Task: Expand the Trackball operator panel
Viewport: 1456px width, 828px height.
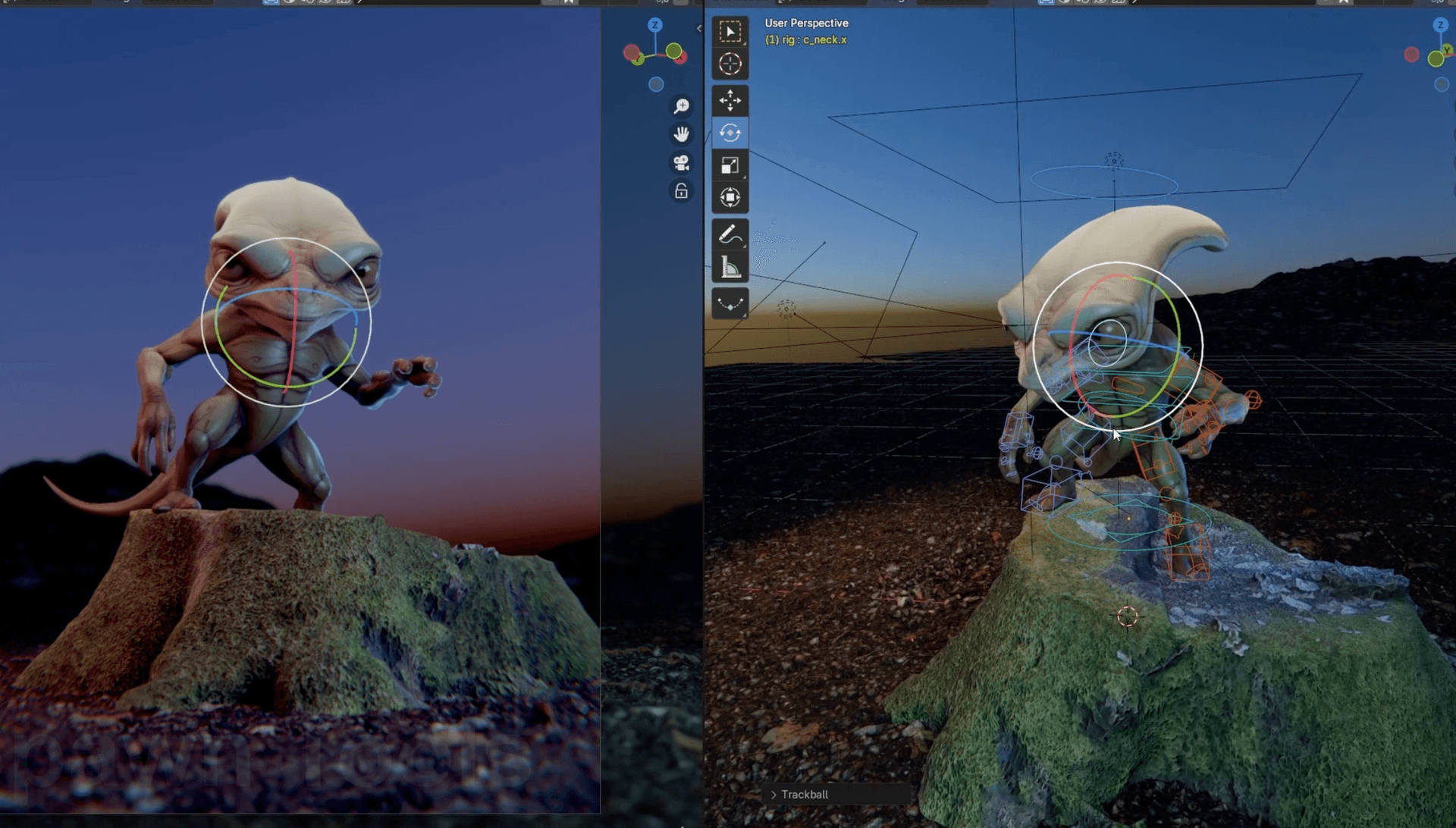Action: pyautogui.click(x=774, y=795)
